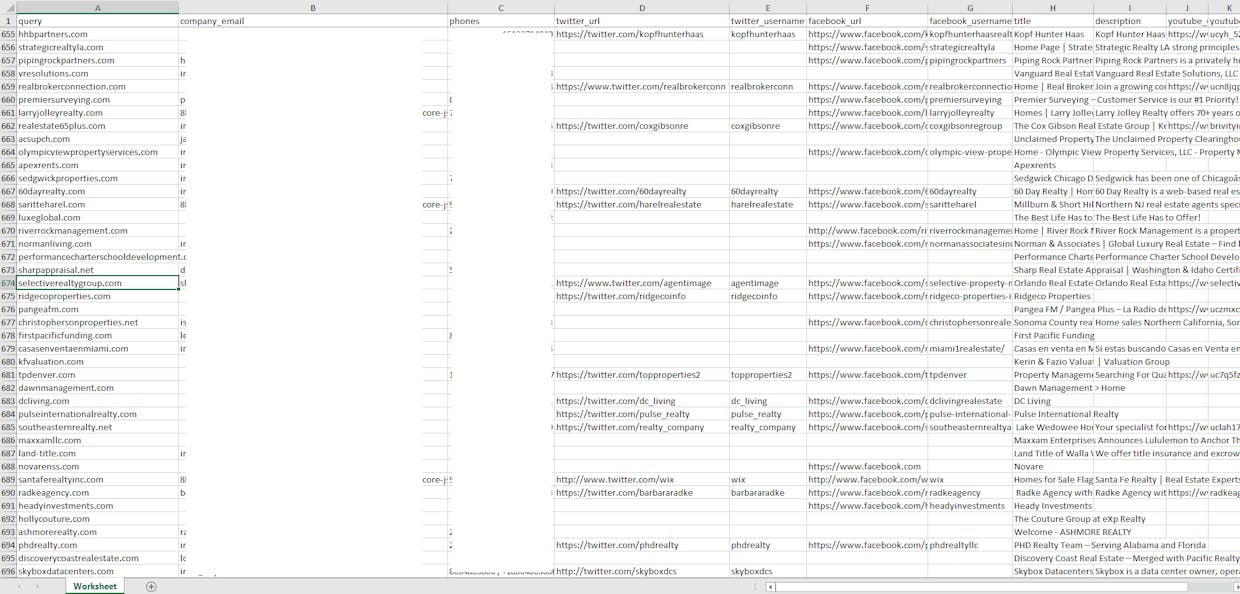Viewport: 1240px width, 594px height.
Task: Select cell 'vresolutions.com'
Action: (97, 73)
